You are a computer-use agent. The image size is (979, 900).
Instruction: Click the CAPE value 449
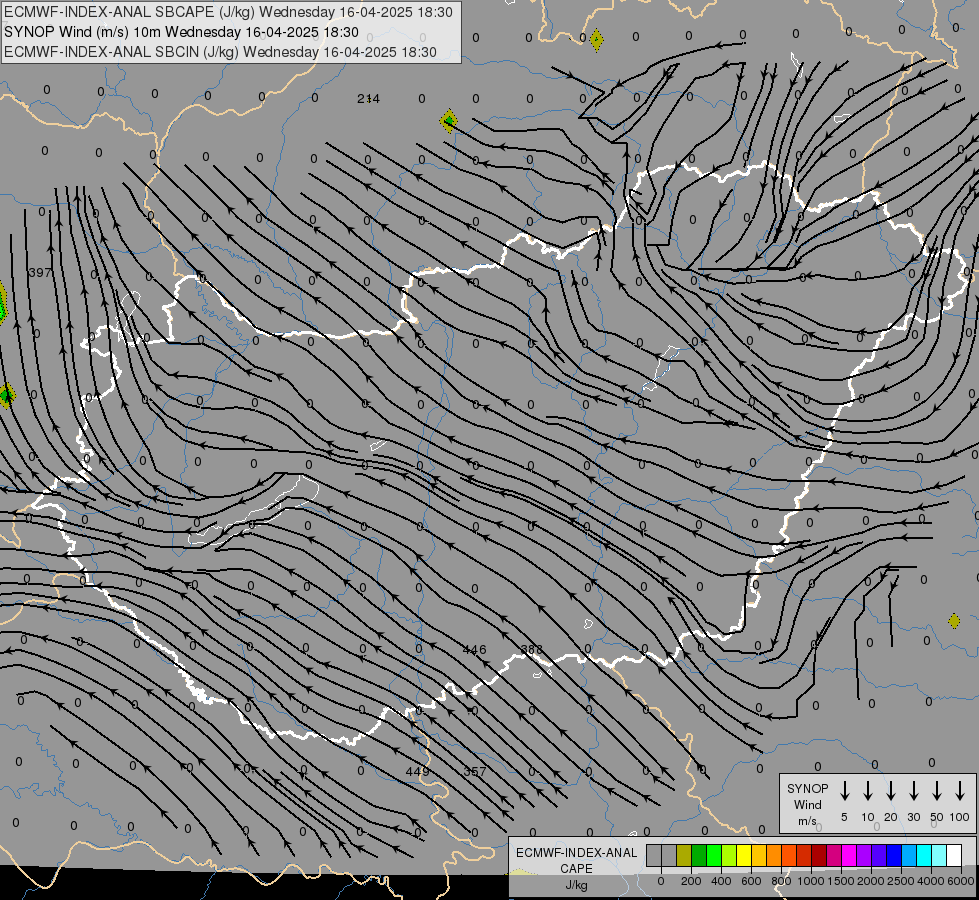pyautogui.click(x=417, y=771)
